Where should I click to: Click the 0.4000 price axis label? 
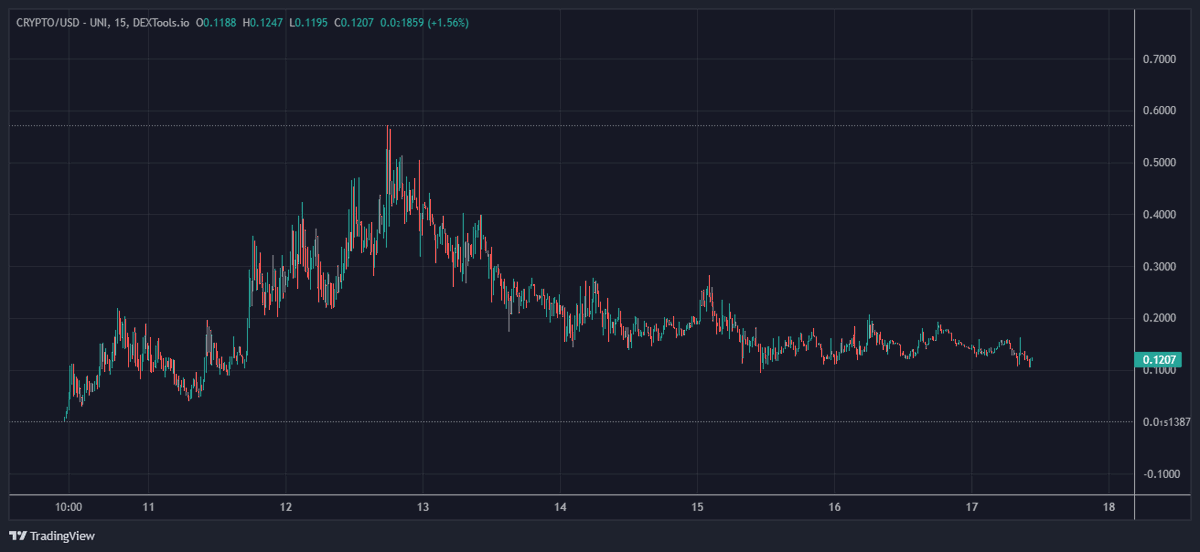click(x=1160, y=215)
